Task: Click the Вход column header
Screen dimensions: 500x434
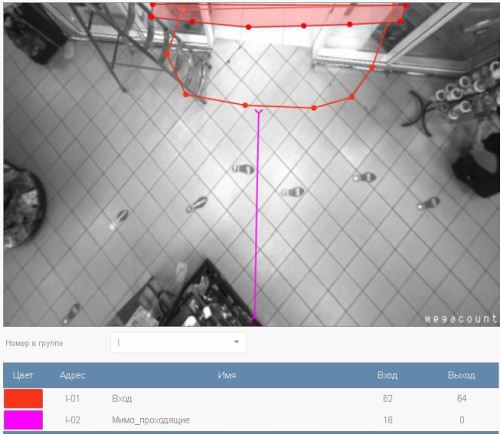Action: (387, 375)
